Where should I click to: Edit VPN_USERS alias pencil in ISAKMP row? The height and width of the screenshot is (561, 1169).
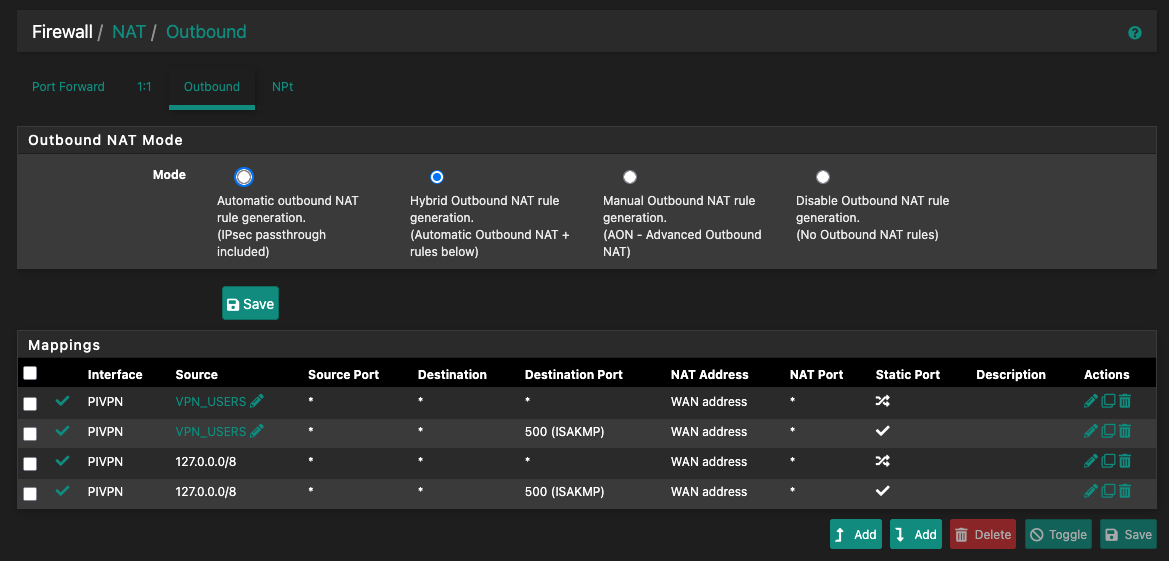(x=257, y=431)
